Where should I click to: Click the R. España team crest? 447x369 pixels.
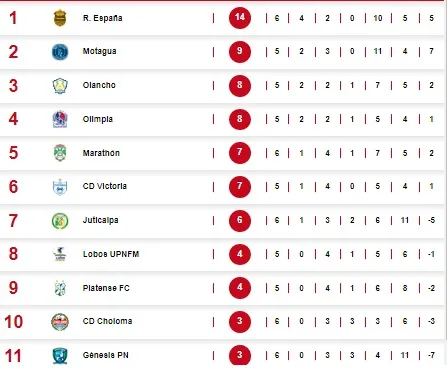[x=60, y=18]
